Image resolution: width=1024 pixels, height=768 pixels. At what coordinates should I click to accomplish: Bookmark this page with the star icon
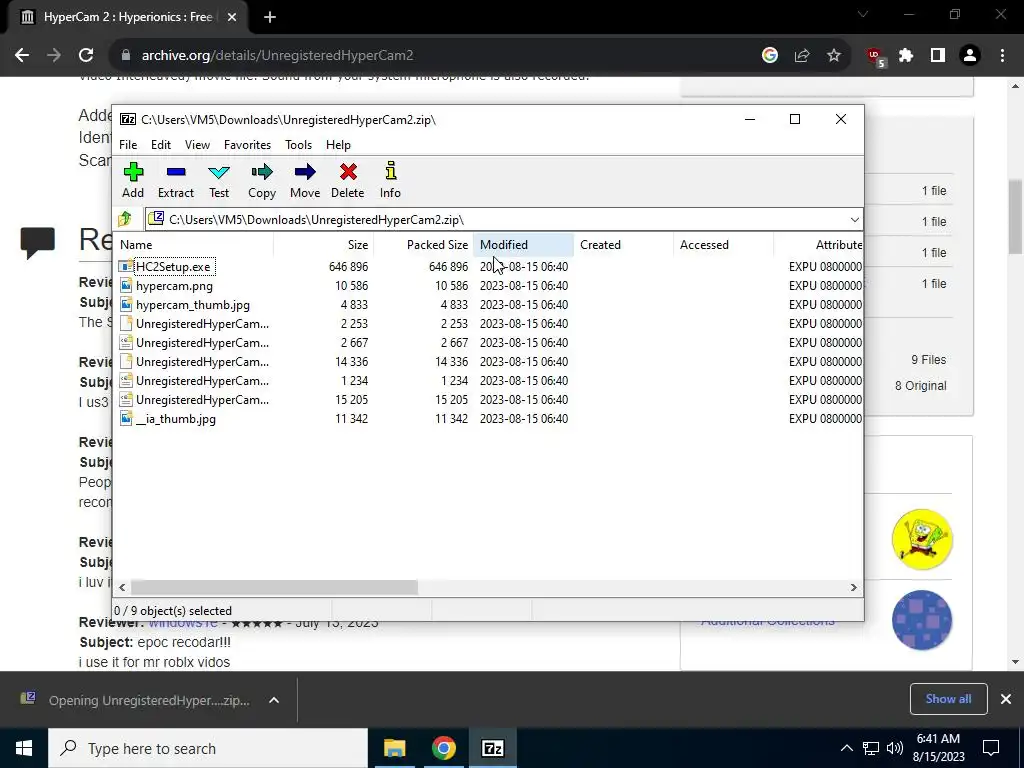click(834, 56)
